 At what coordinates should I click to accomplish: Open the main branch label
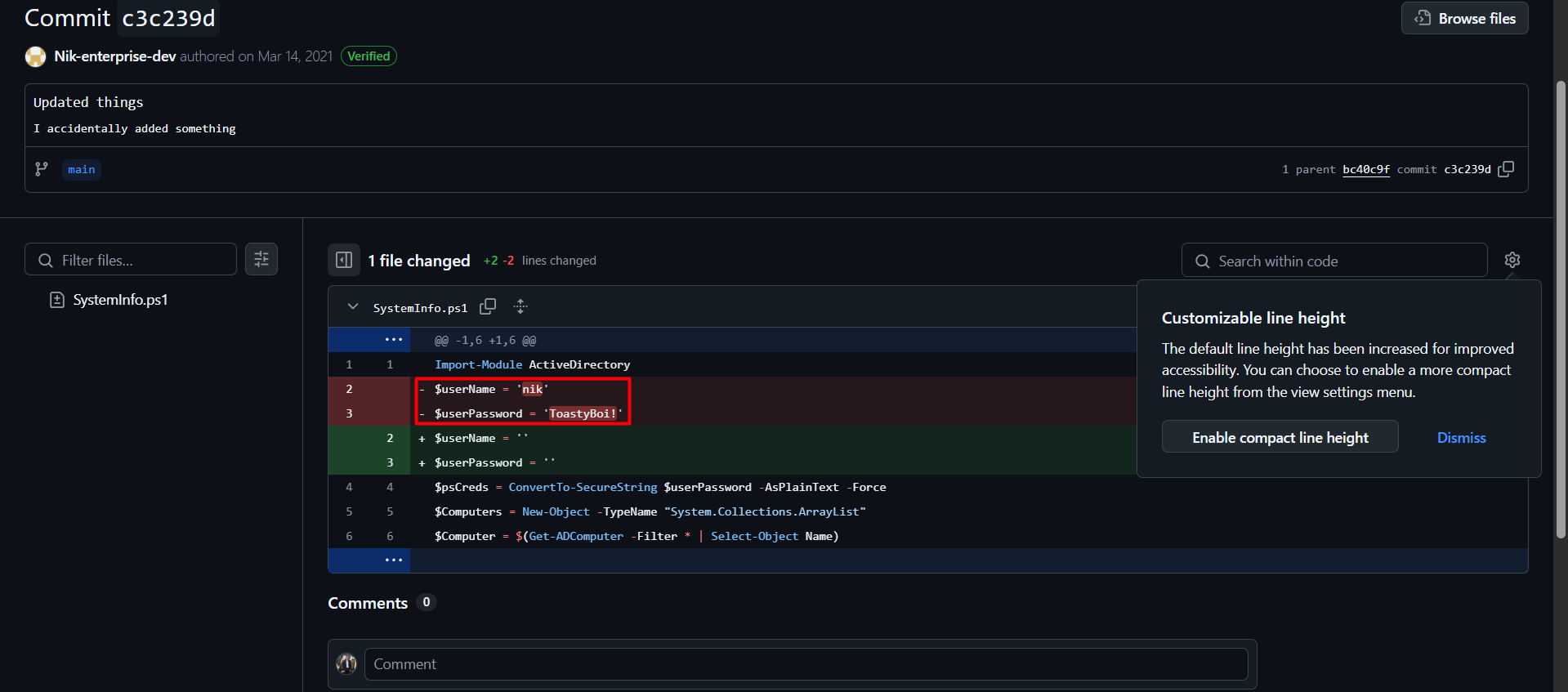point(81,169)
